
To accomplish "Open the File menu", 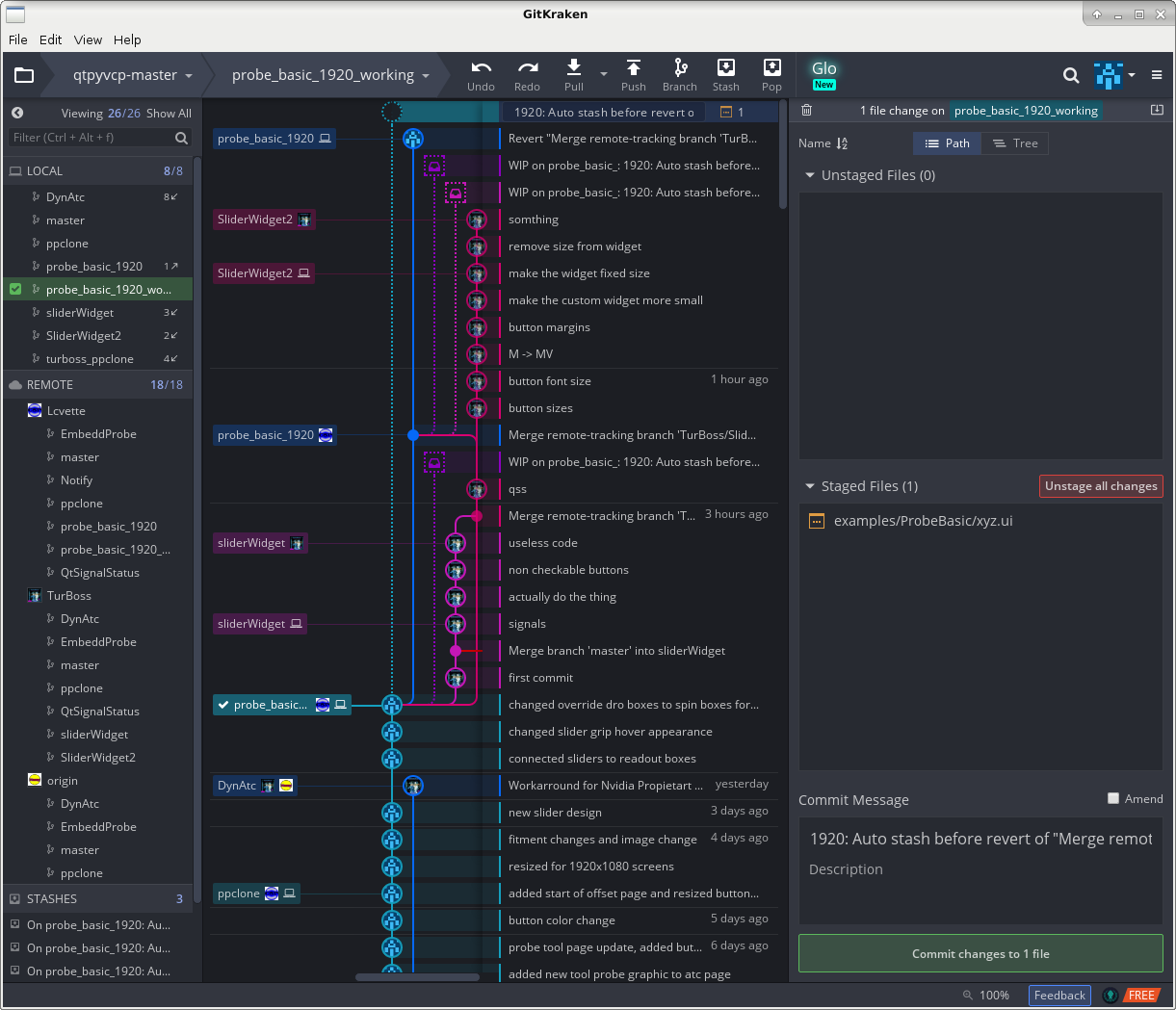I will click(18, 39).
